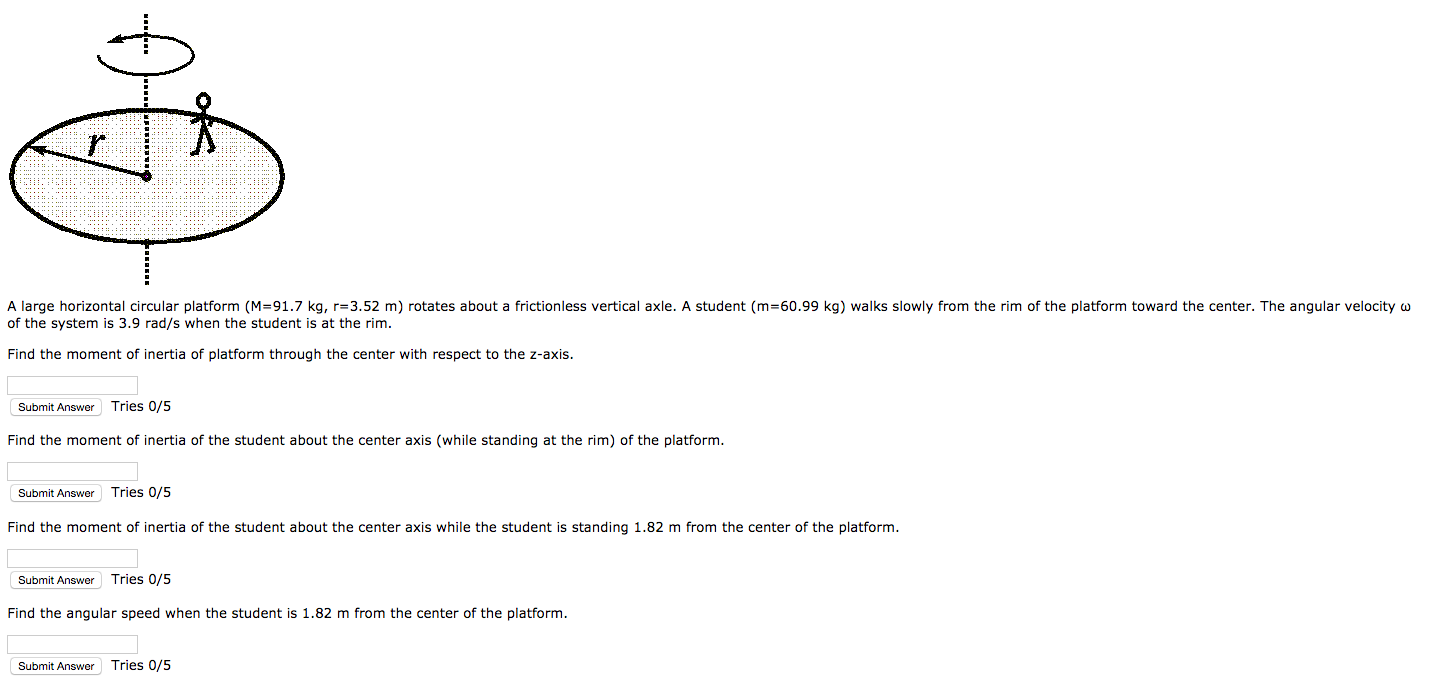The image size is (1433, 687).
Task: Click the stick figure student on the platform
Action: click(204, 124)
